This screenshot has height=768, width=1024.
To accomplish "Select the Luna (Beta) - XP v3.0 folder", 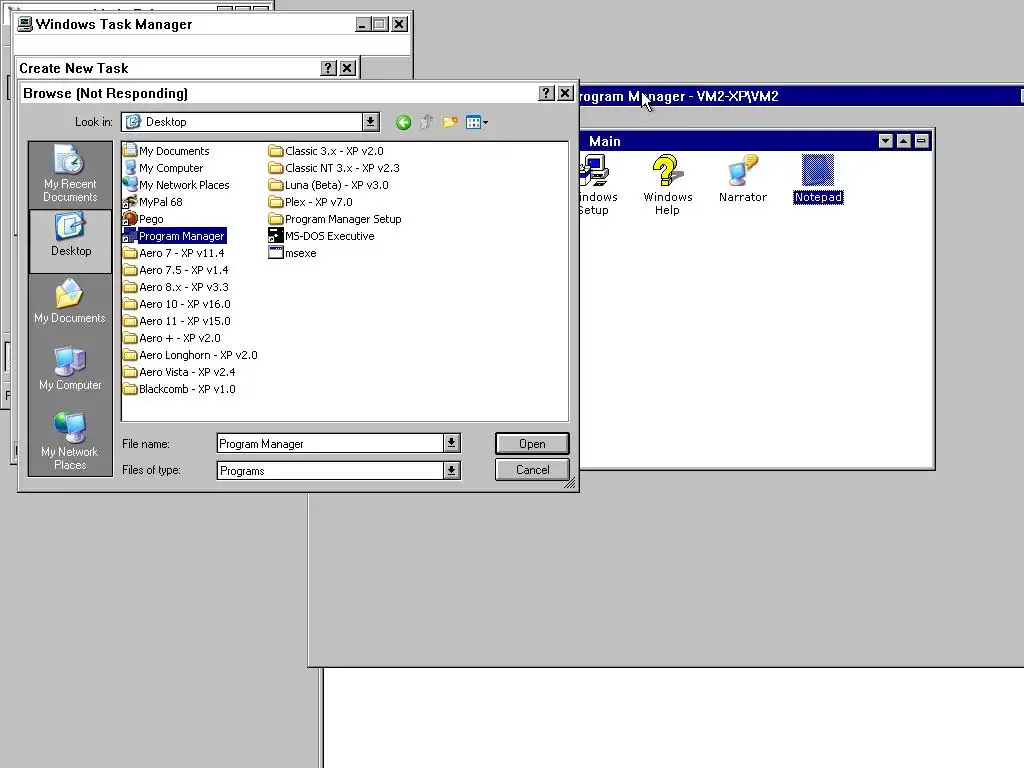I will tap(328, 185).
